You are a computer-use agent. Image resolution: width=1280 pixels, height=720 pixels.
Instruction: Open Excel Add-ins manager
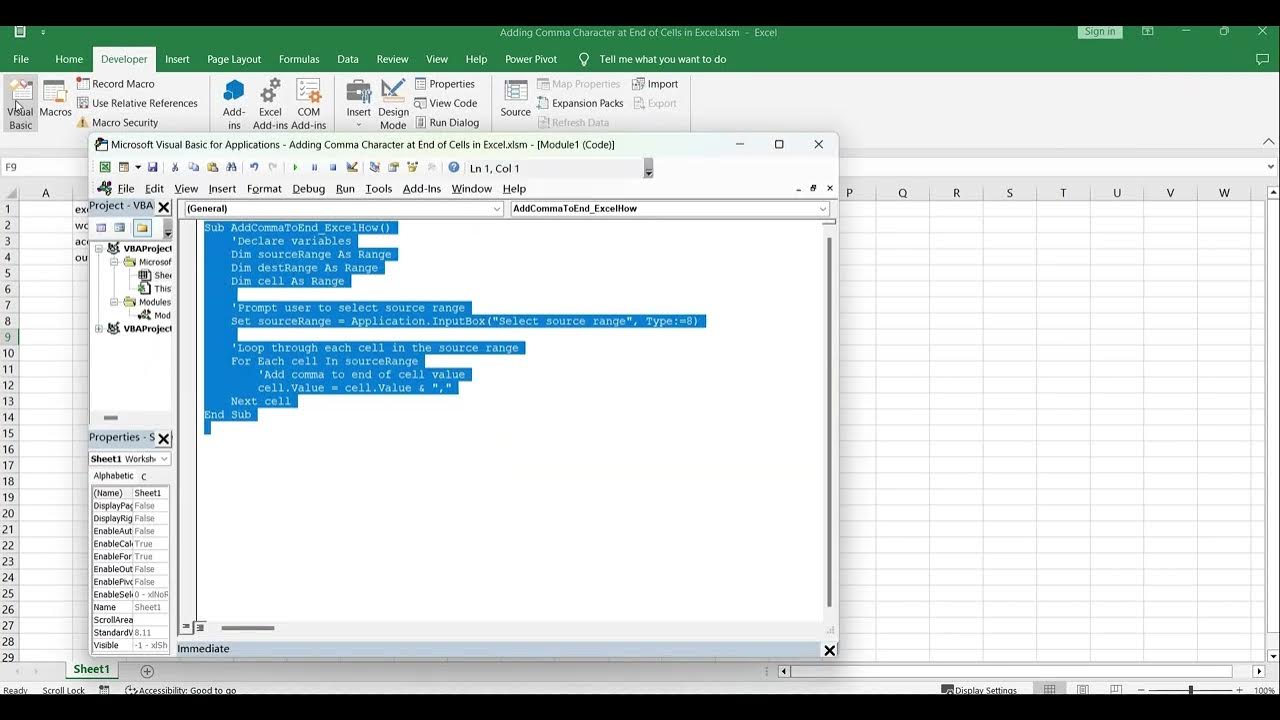(270, 104)
